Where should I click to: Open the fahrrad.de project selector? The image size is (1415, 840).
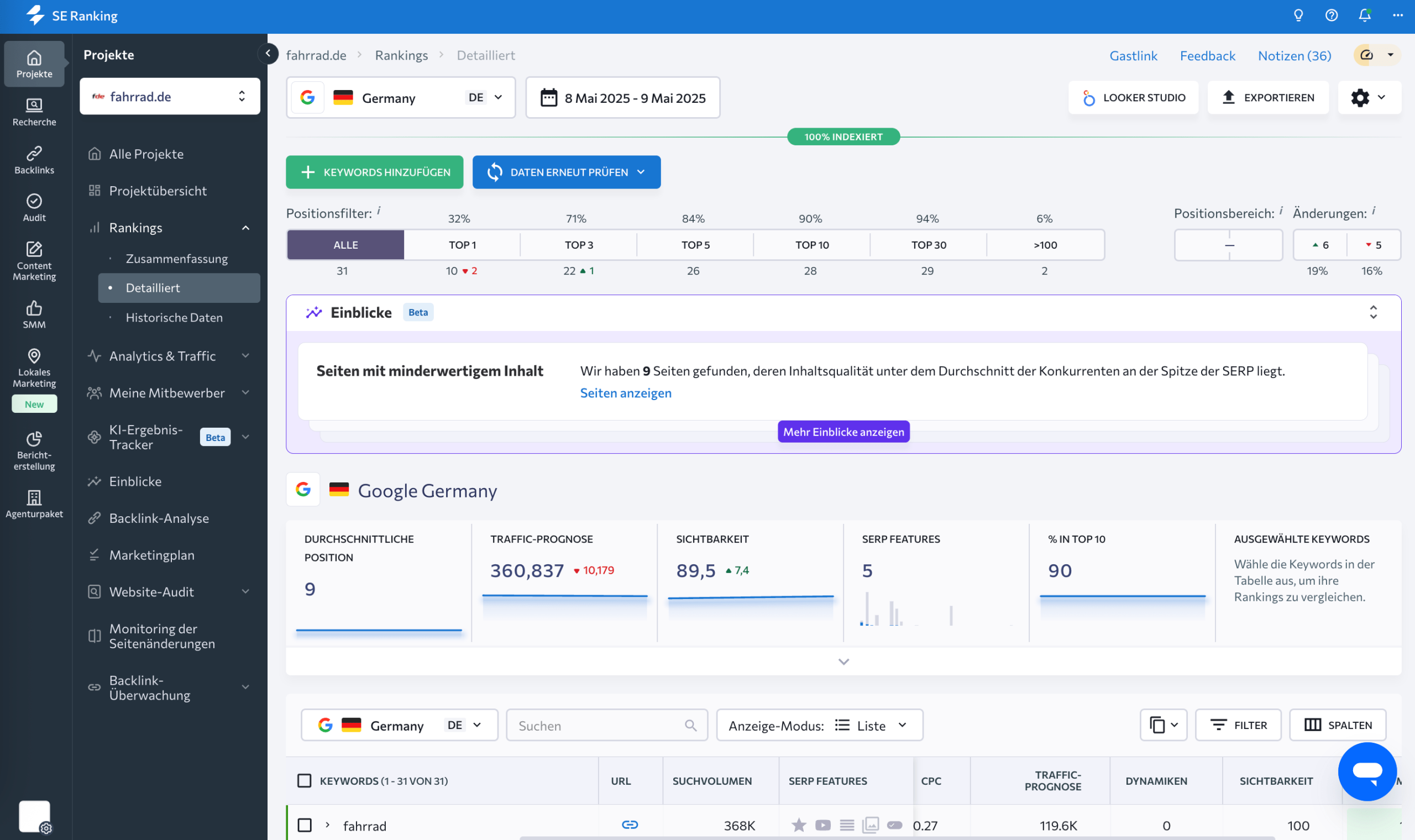click(170, 96)
